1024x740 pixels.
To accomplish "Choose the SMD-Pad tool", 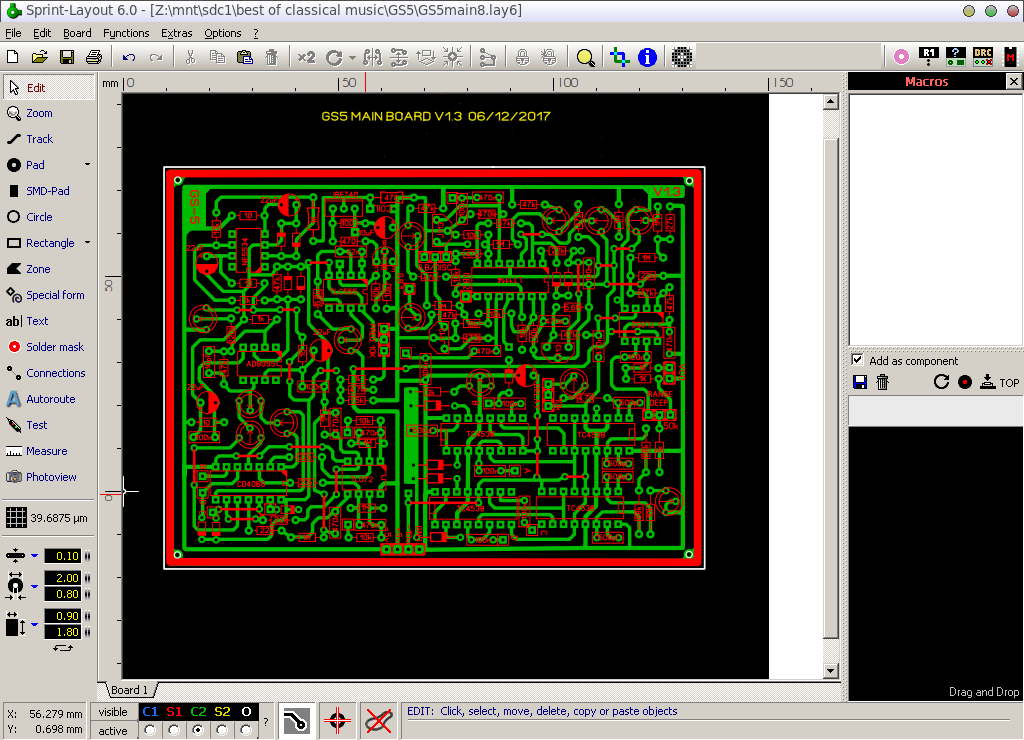I will (x=47, y=191).
